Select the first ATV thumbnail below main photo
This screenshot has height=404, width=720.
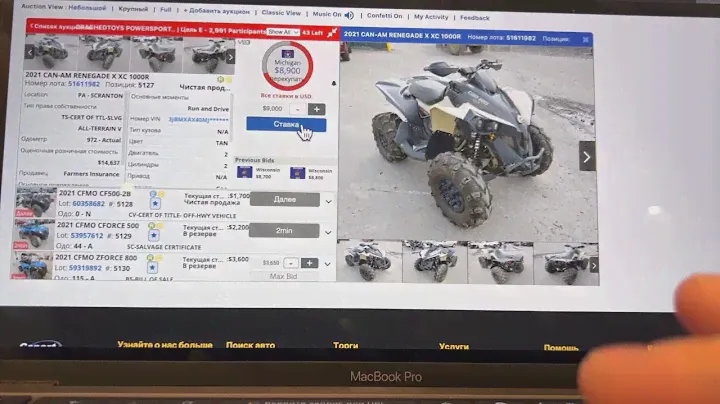[367, 260]
